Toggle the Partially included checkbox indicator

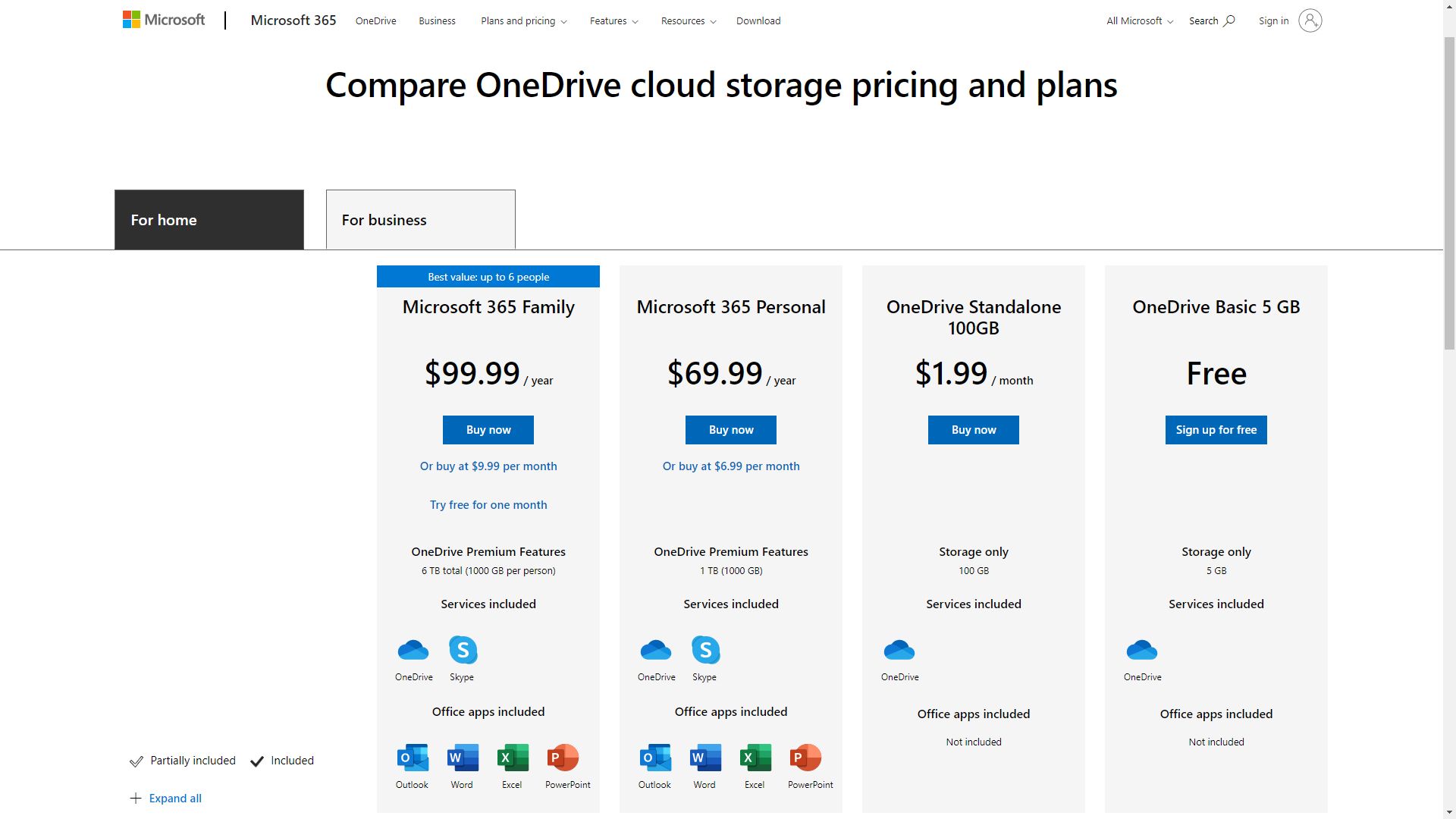tap(137, 761)
